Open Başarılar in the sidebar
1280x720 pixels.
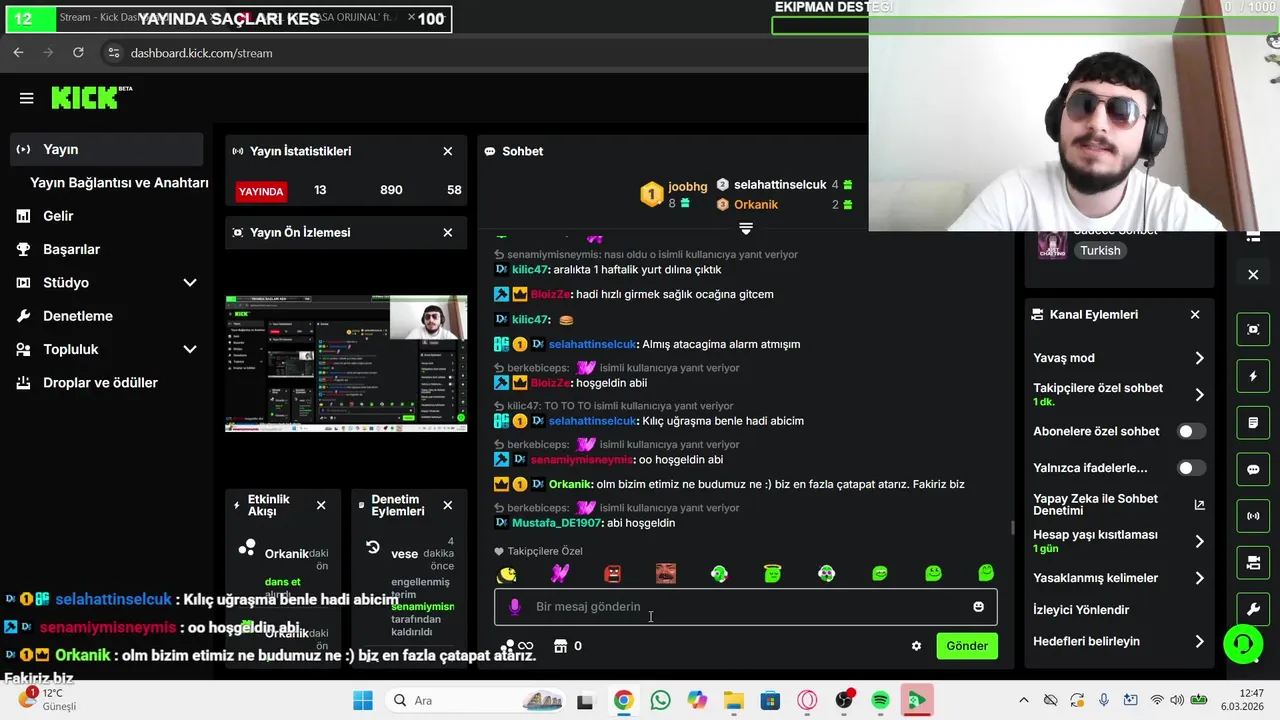click(71, 249)
